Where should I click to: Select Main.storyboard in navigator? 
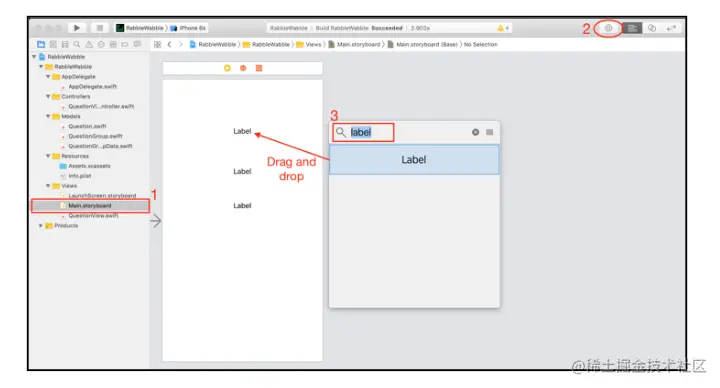coord(90,206)
